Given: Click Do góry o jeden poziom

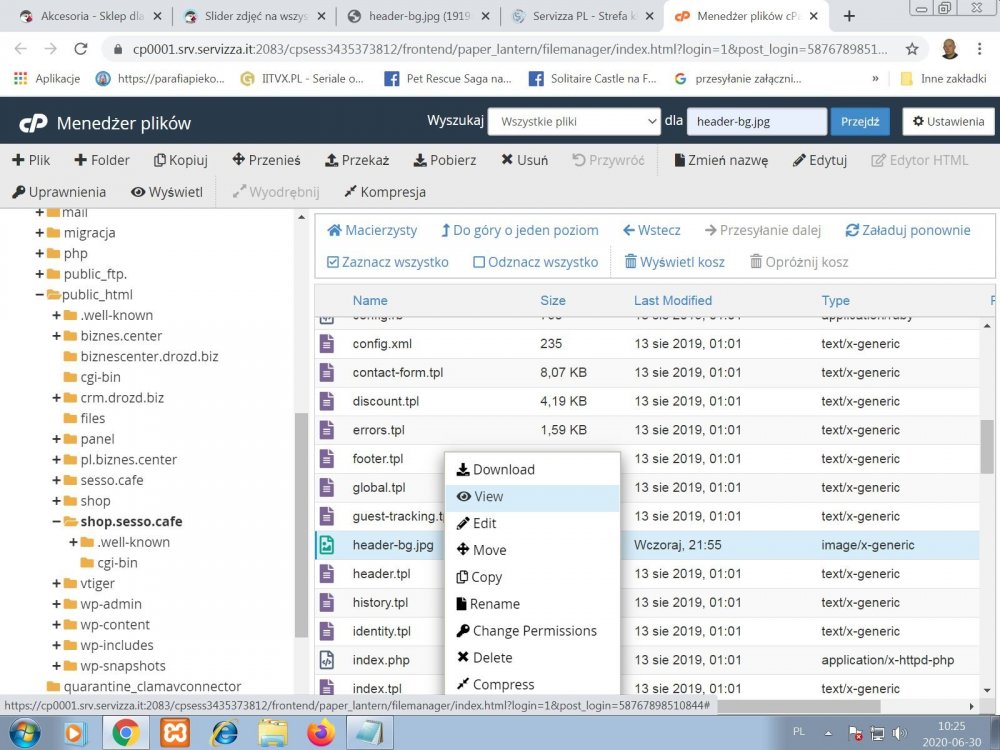Looking at the screenshot, I should [520, 230].
